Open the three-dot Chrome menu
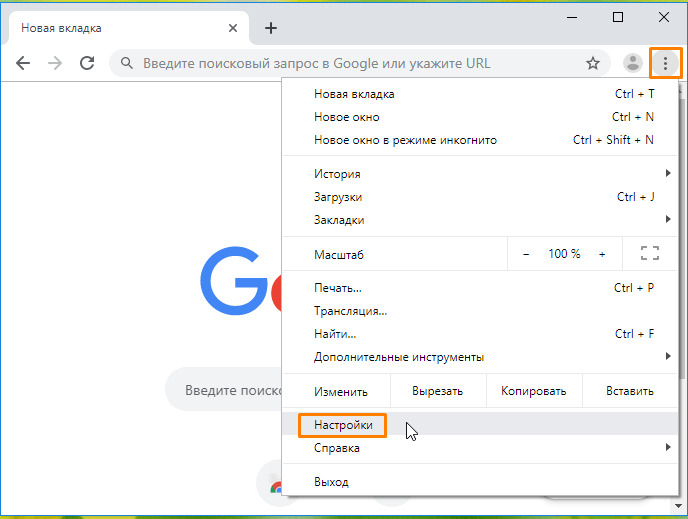Image resolution: width=688 pixels, height=519 pixels. (x=665, y=63)
